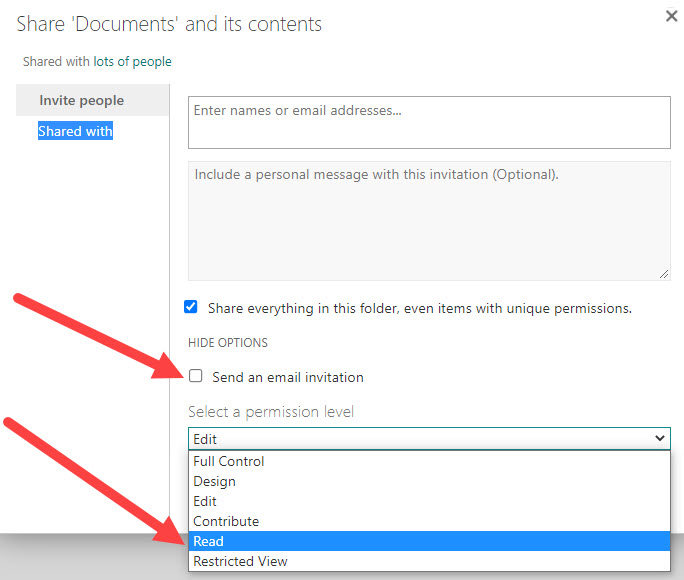Click the personal message text area

point(429,221)
